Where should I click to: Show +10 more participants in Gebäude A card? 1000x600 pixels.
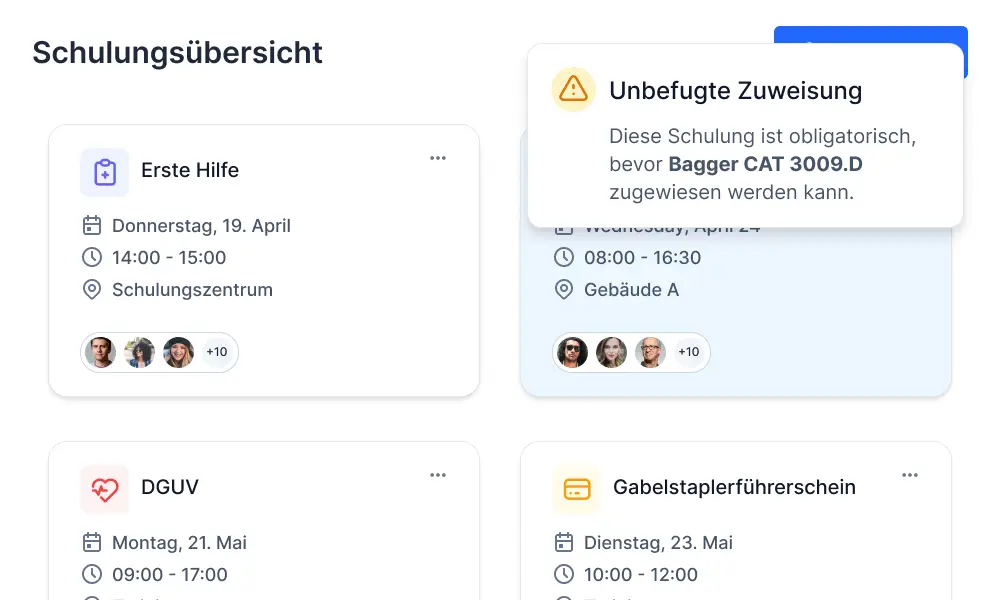(x=688, y=352)
